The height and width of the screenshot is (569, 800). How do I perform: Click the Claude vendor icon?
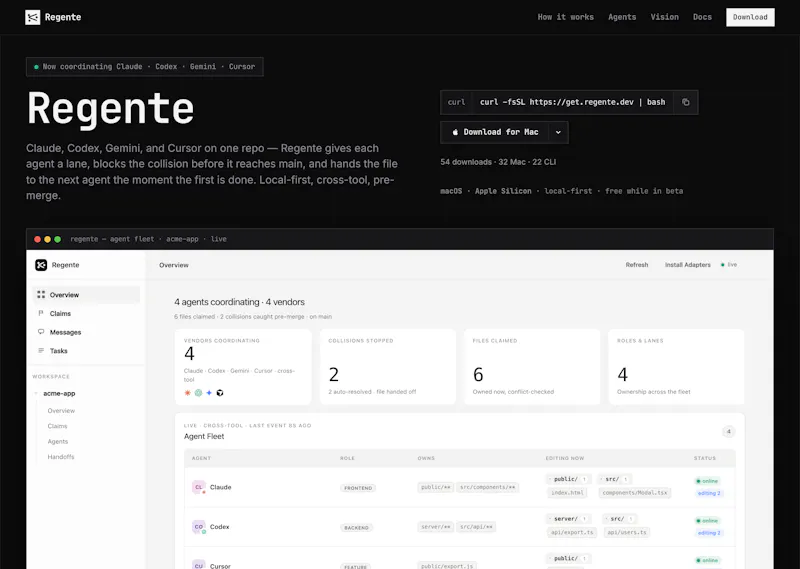(187, 393)
